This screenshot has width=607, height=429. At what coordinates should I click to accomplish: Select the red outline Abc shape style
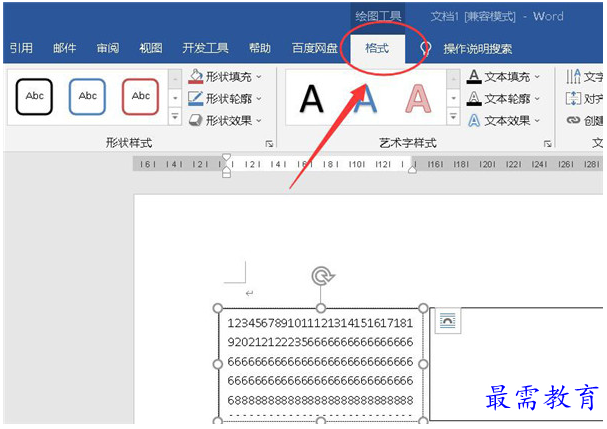pos(140,97)
